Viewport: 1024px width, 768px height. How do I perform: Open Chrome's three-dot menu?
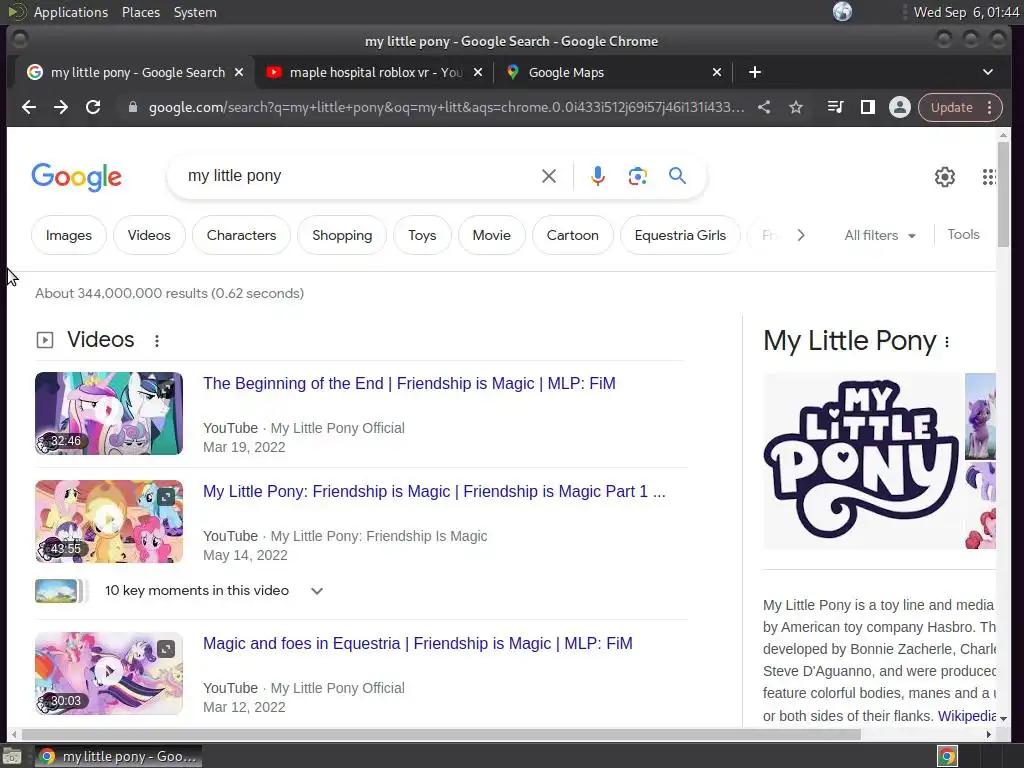tap(990, 107)
